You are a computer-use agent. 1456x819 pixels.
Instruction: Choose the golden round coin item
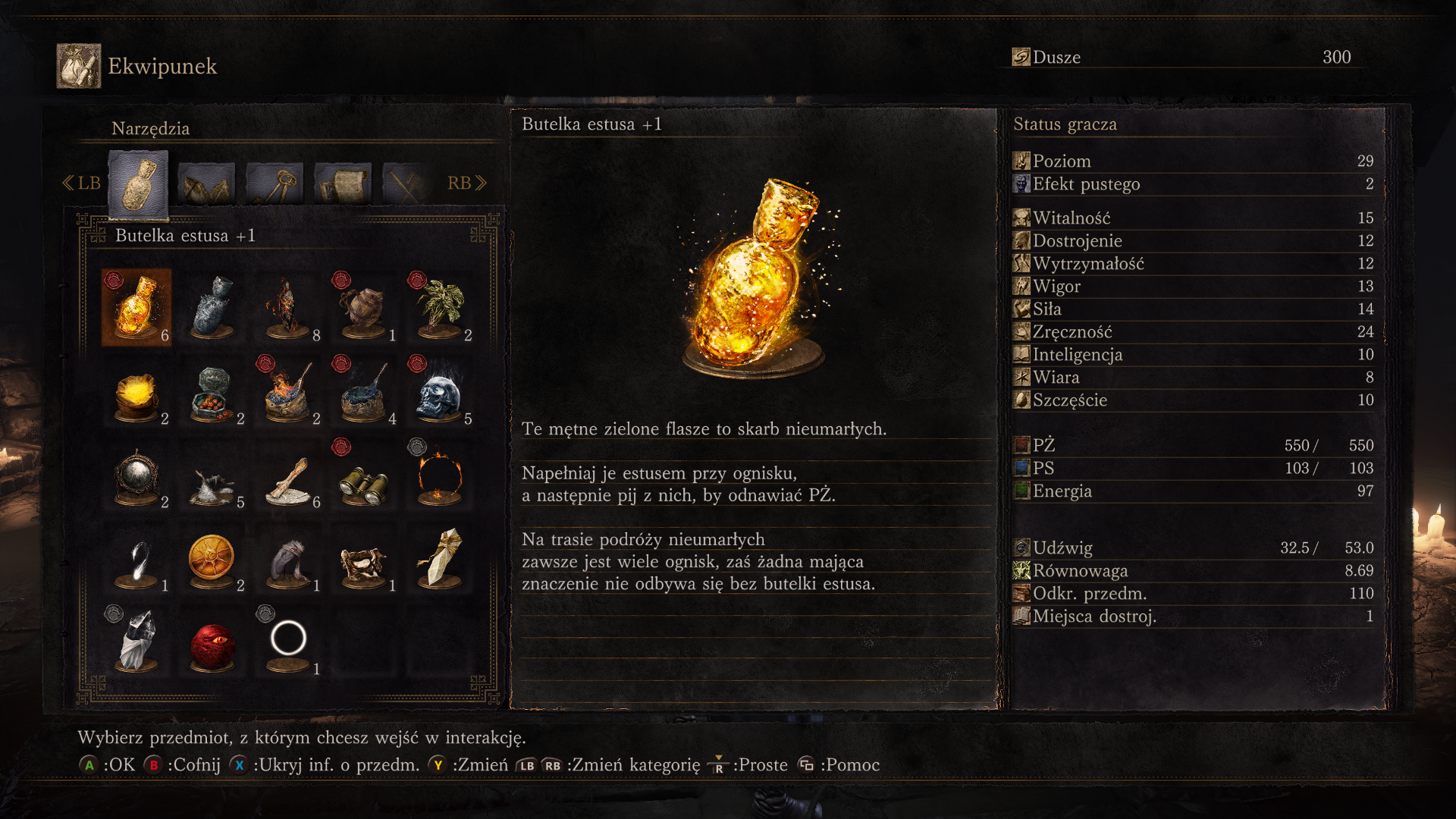[212, 557]
